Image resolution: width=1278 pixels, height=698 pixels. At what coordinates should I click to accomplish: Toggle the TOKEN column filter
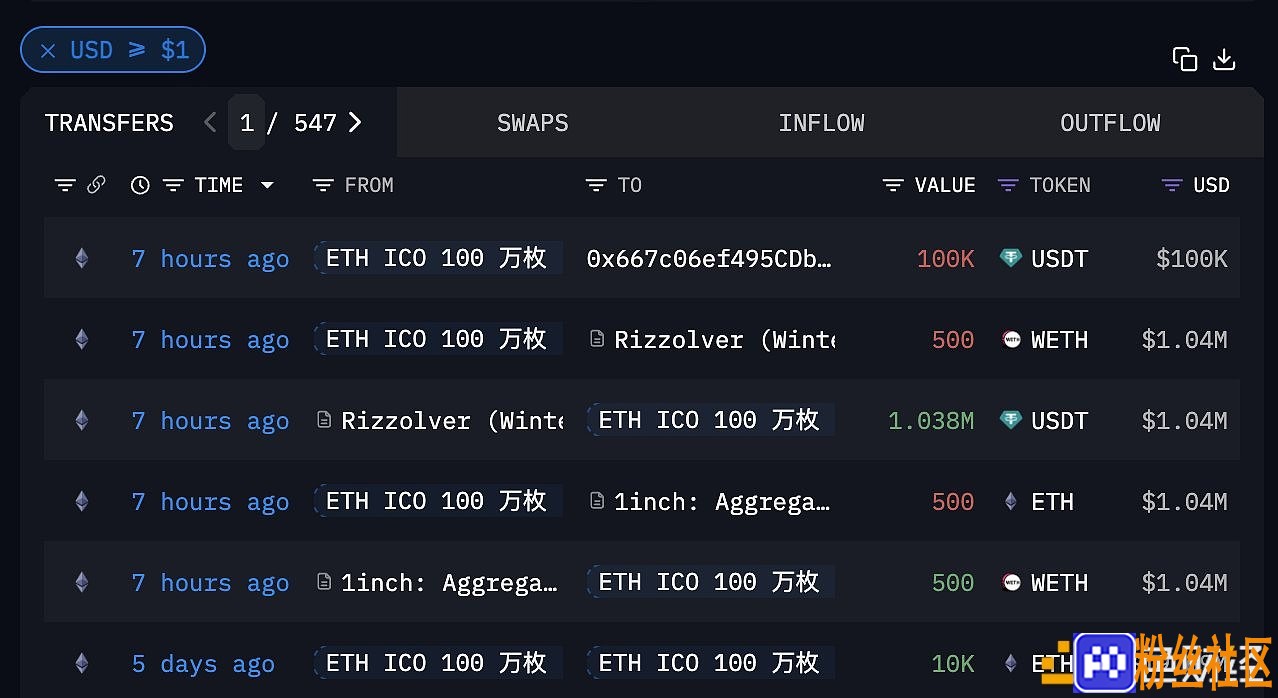pyautogui.click(x=1008, y=185)
